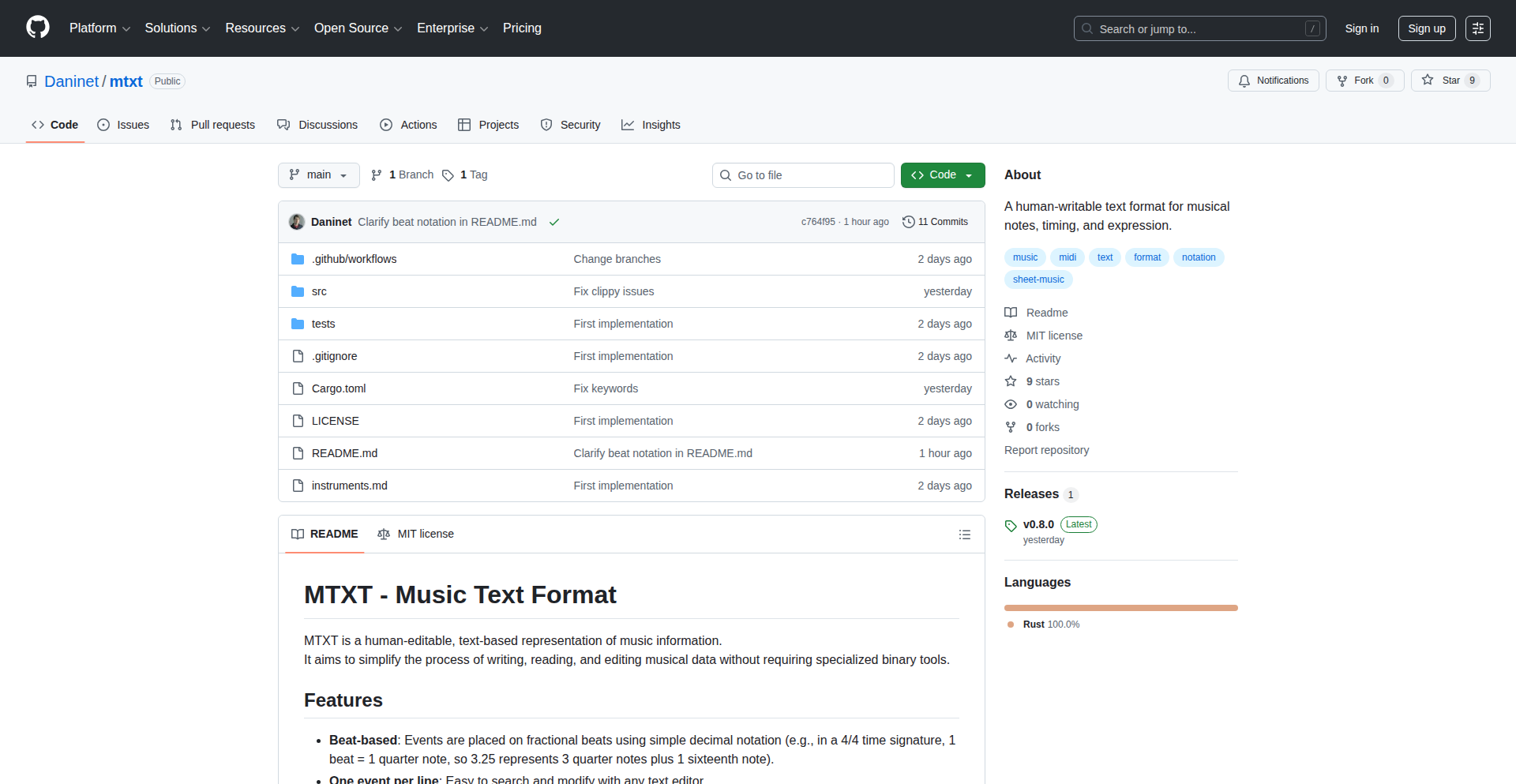This screenshot has width=1516, height=784.
Task: Click the GitHub logo icon
Action: click(38, 28)
